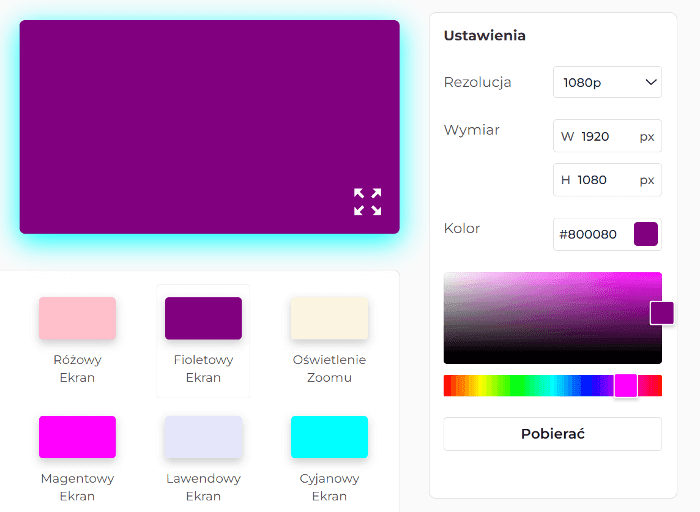Click the Ustawienia heading
The height and width of the screenshot is (512, 700).
click(484, 35)
